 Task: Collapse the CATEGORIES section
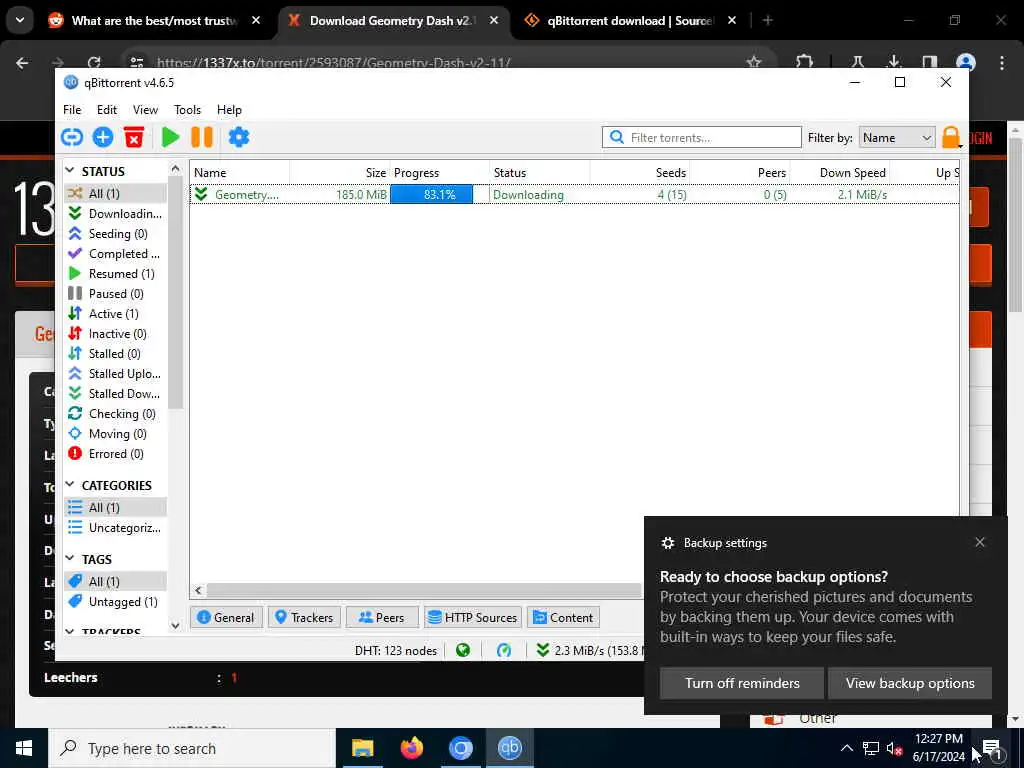click(x=70, y=485)
